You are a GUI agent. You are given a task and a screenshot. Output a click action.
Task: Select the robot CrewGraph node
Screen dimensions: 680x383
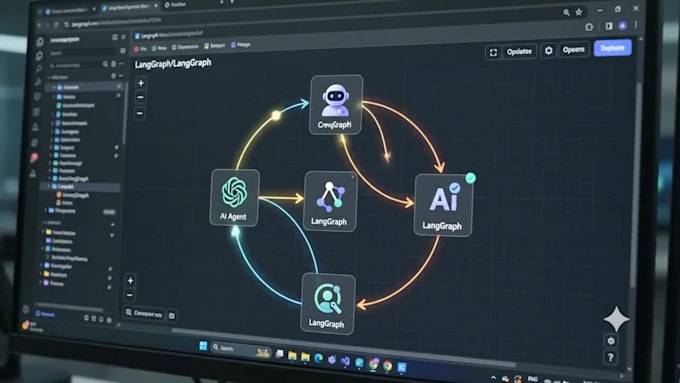click(x=336, y=105)
